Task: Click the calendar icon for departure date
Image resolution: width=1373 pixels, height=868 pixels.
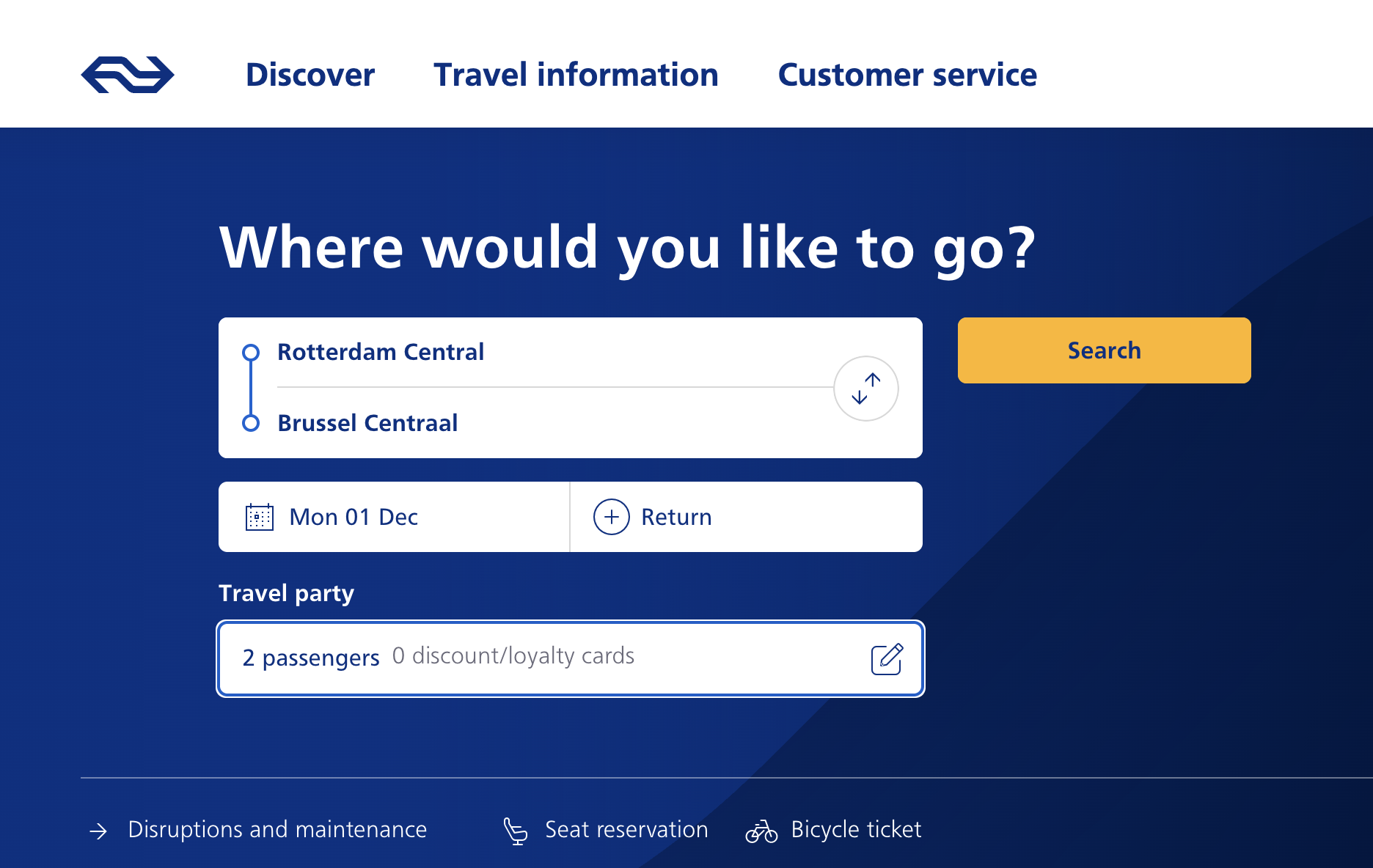Action: [x=259, y=517]
